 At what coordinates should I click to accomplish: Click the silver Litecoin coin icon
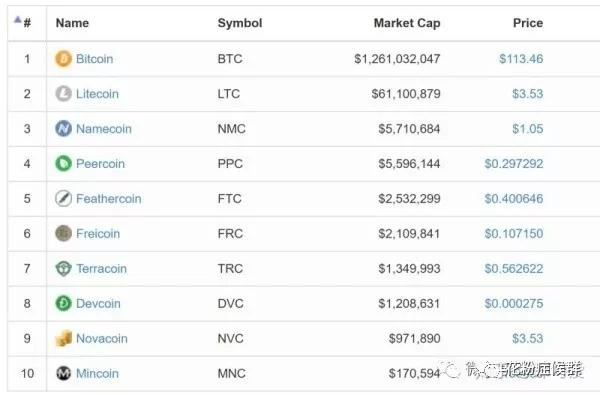63,94
